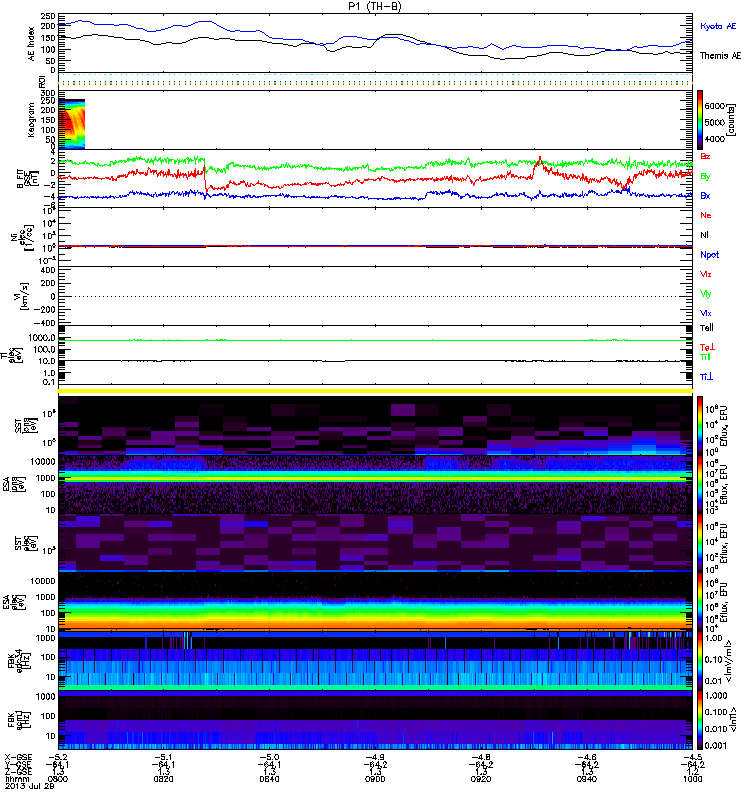Click the ESA electrons spectrogram panel
The width and height of the screenshot is (750, 800).
[x=375, y=601]
